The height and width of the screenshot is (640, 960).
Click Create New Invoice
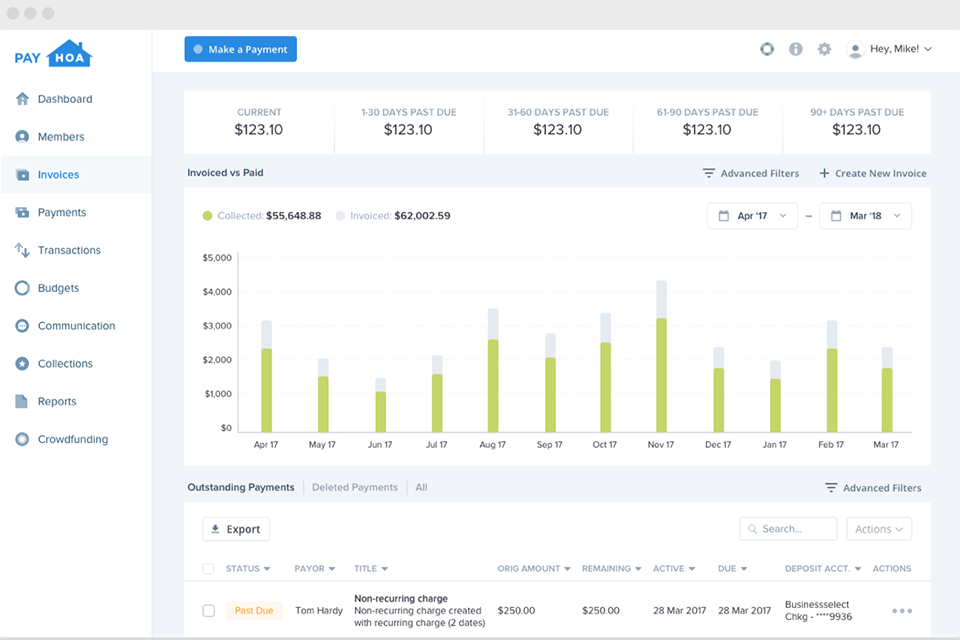coord(872,173)
